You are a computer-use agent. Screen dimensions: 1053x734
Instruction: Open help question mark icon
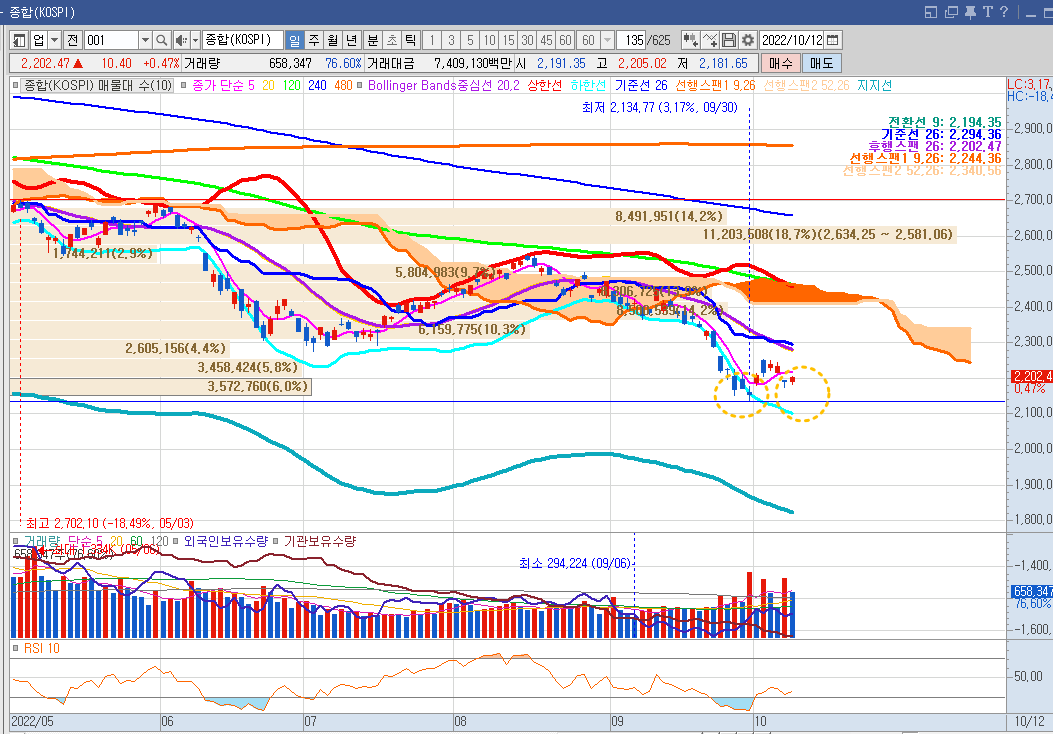1004,12
